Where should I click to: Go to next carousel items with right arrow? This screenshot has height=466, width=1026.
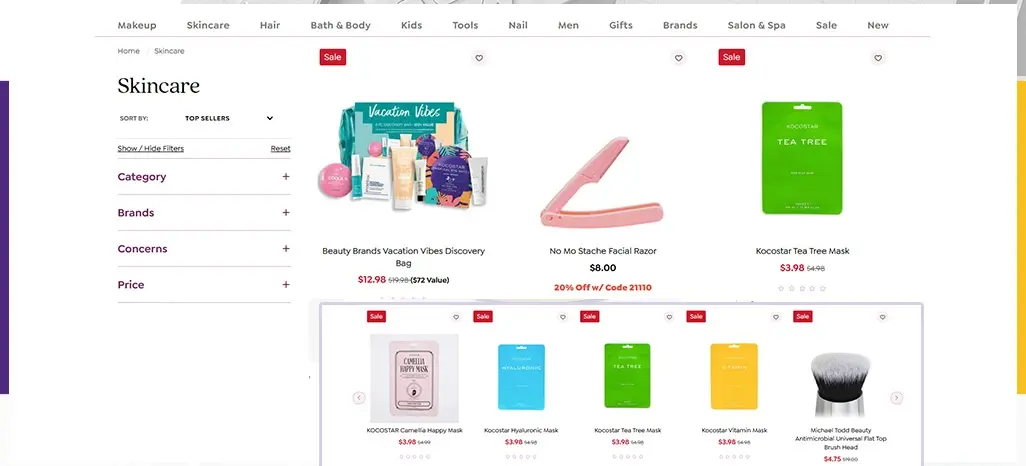point(896,398)
